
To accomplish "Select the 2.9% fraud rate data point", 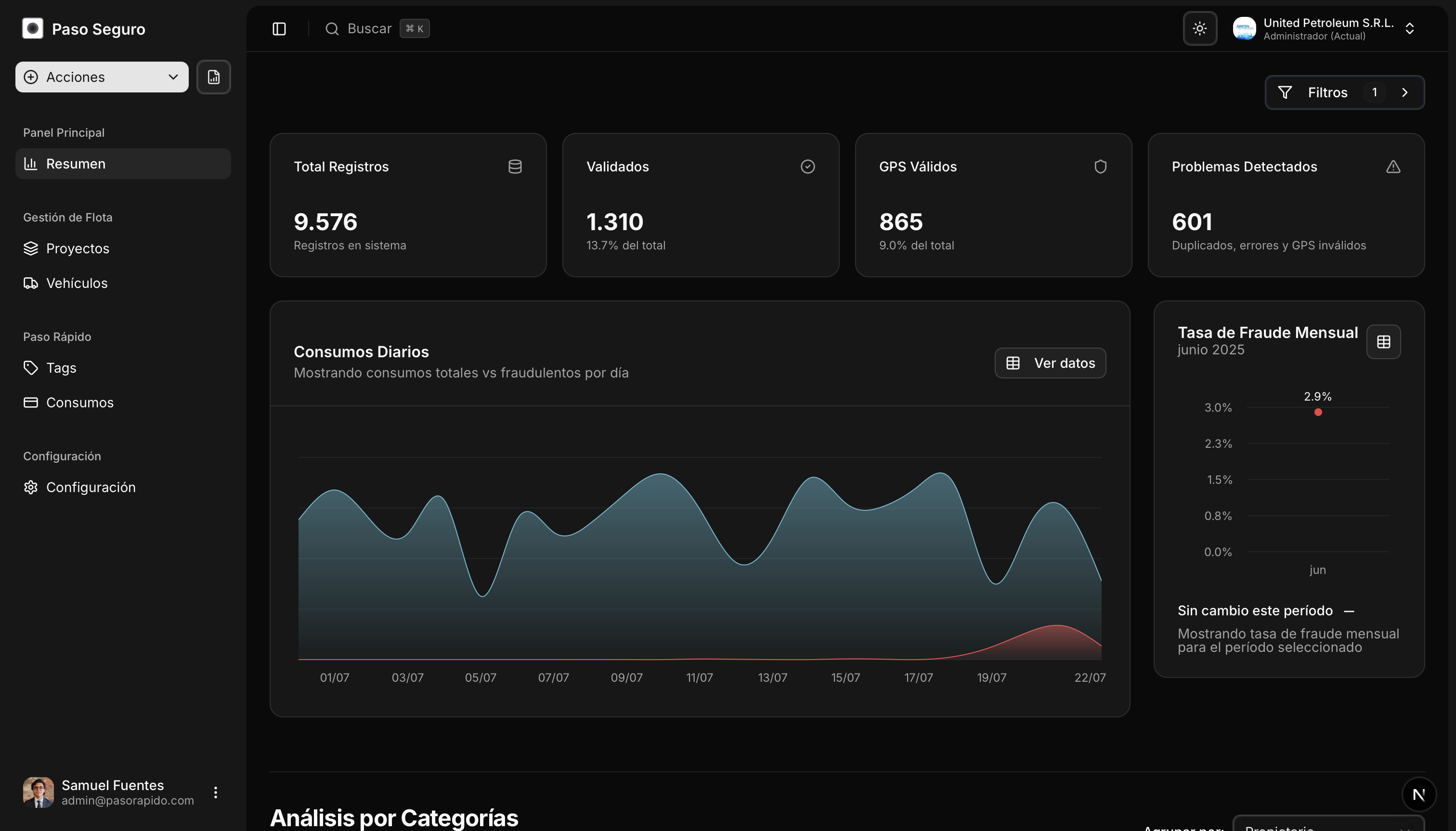I will tap(1317, 412).
